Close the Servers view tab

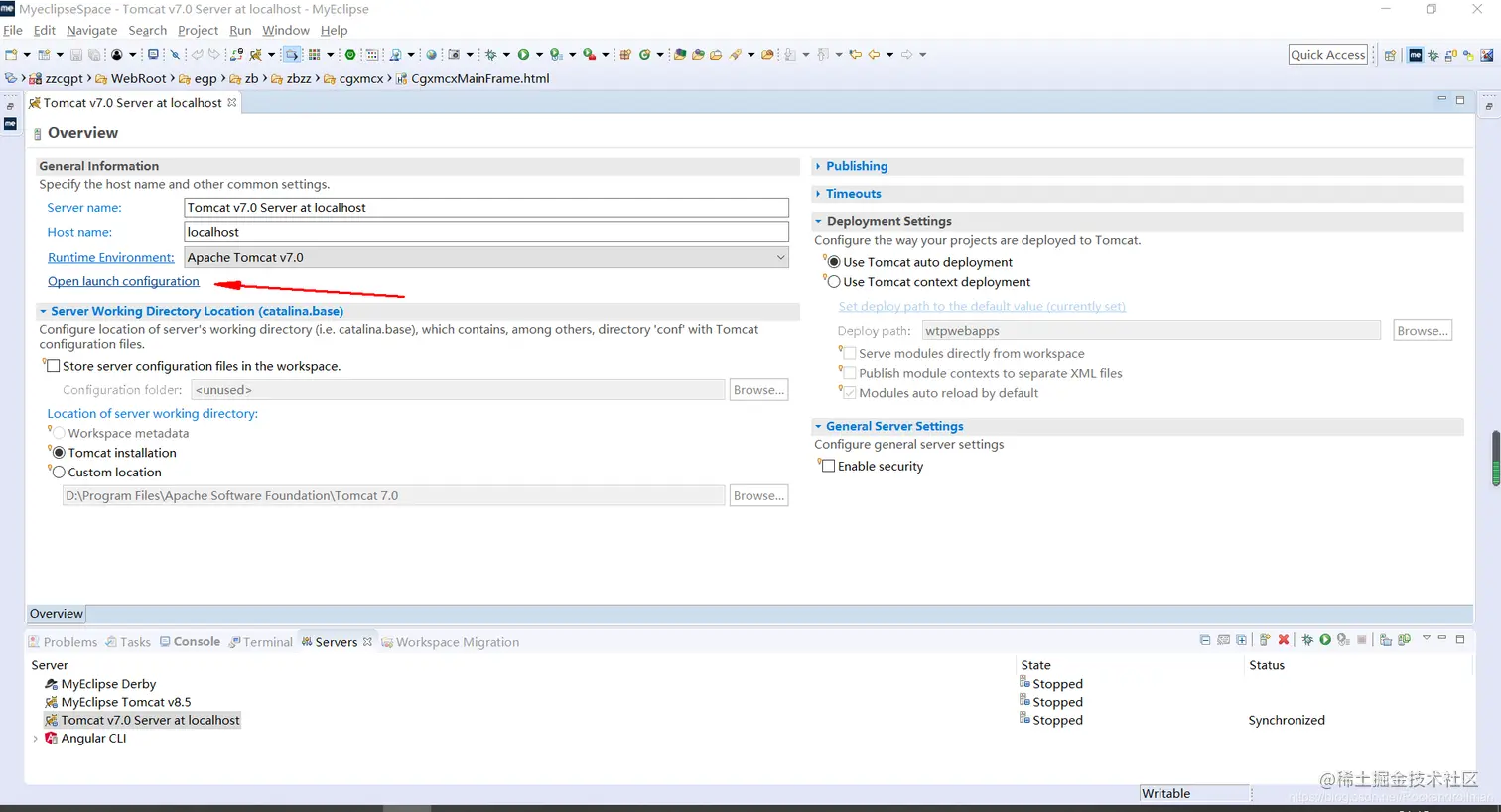click(x=367, y=642)
